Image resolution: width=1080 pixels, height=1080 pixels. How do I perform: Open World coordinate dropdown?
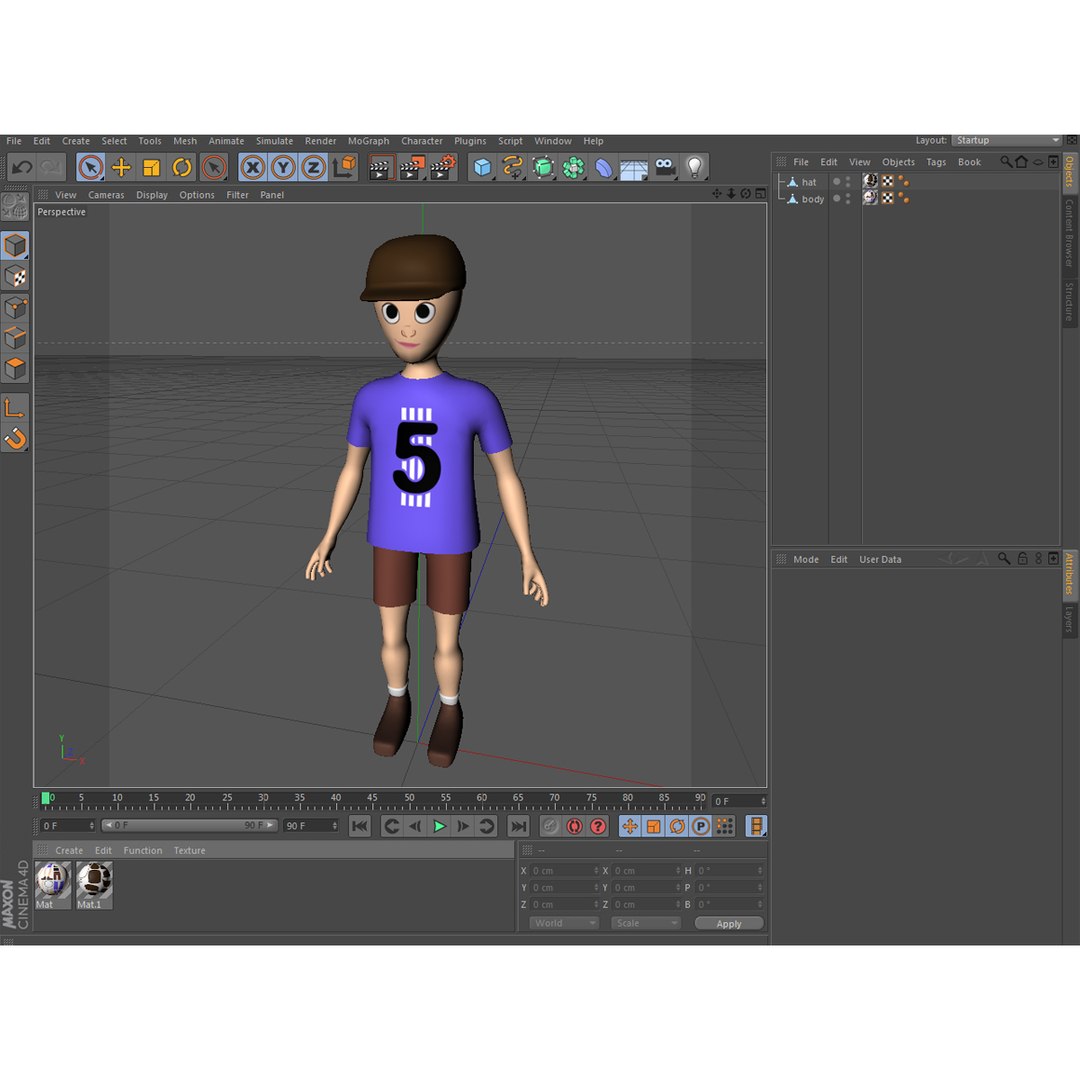coord(563,923)
